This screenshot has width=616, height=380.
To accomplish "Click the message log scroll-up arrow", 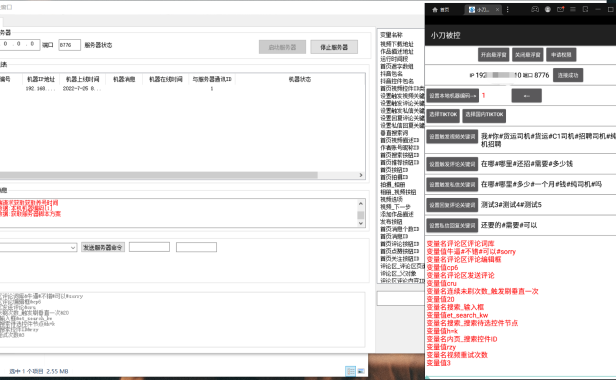I will click(360, 203).
